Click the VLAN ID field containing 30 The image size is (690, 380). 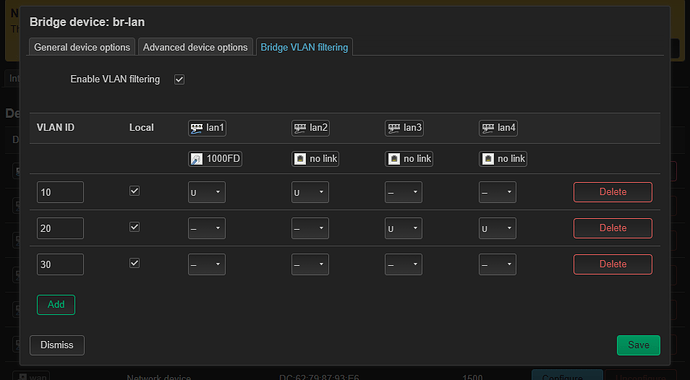coord(60,264)
